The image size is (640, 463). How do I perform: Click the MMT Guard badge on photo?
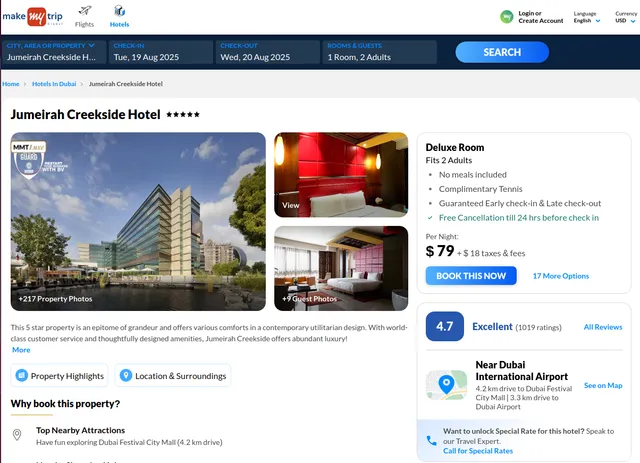(29, 159)
